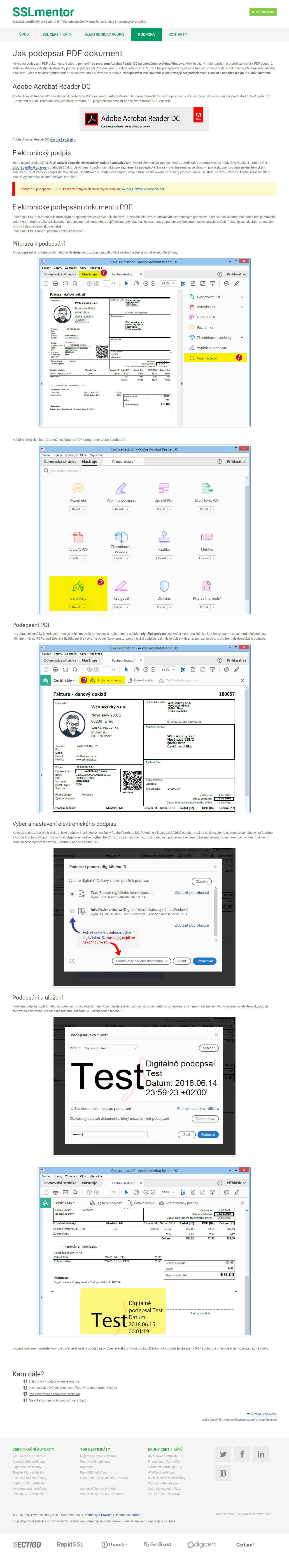
Task: Select the Test digital ID radio button
Action: click(72, 894)
